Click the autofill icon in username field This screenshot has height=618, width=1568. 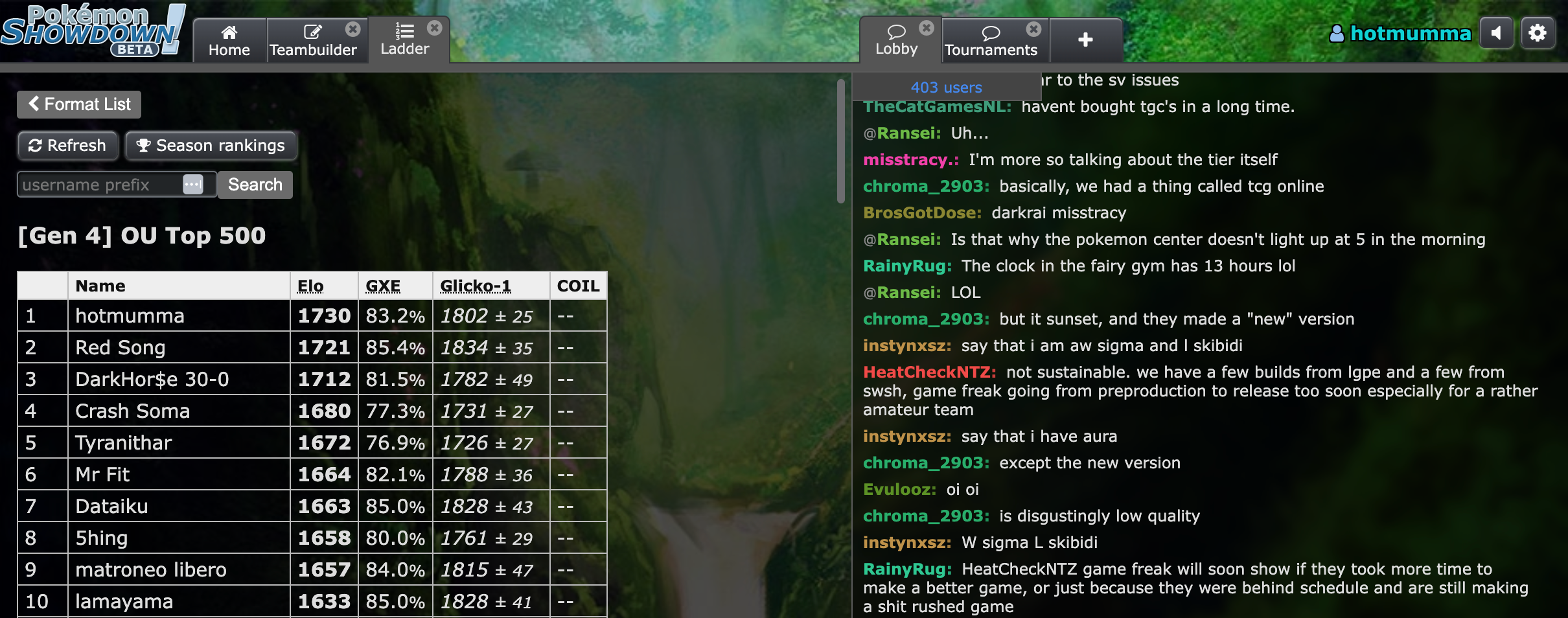193,185
